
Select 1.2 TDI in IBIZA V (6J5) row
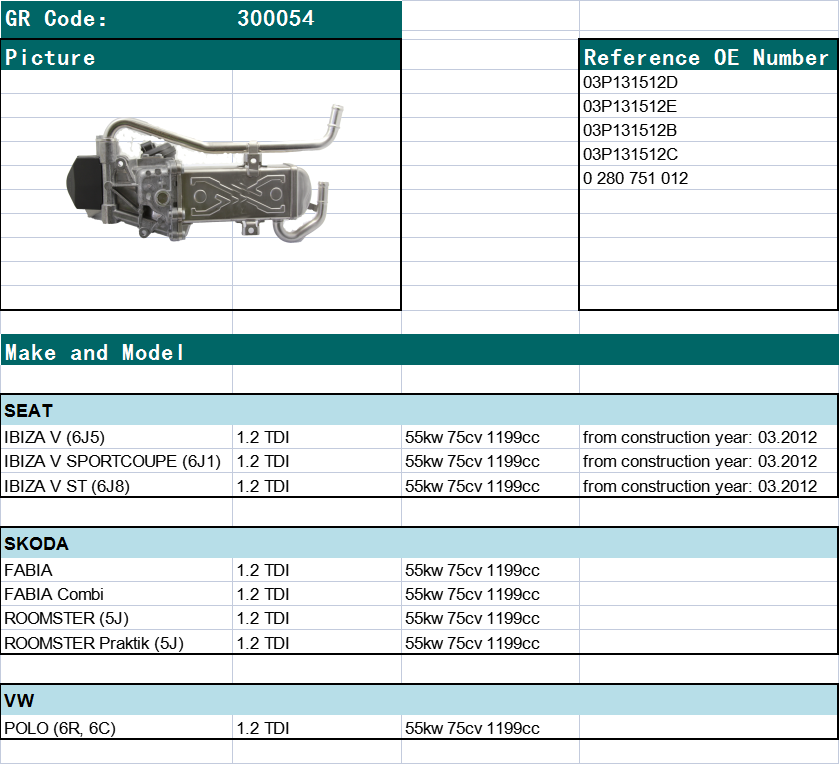pos(317,437)
